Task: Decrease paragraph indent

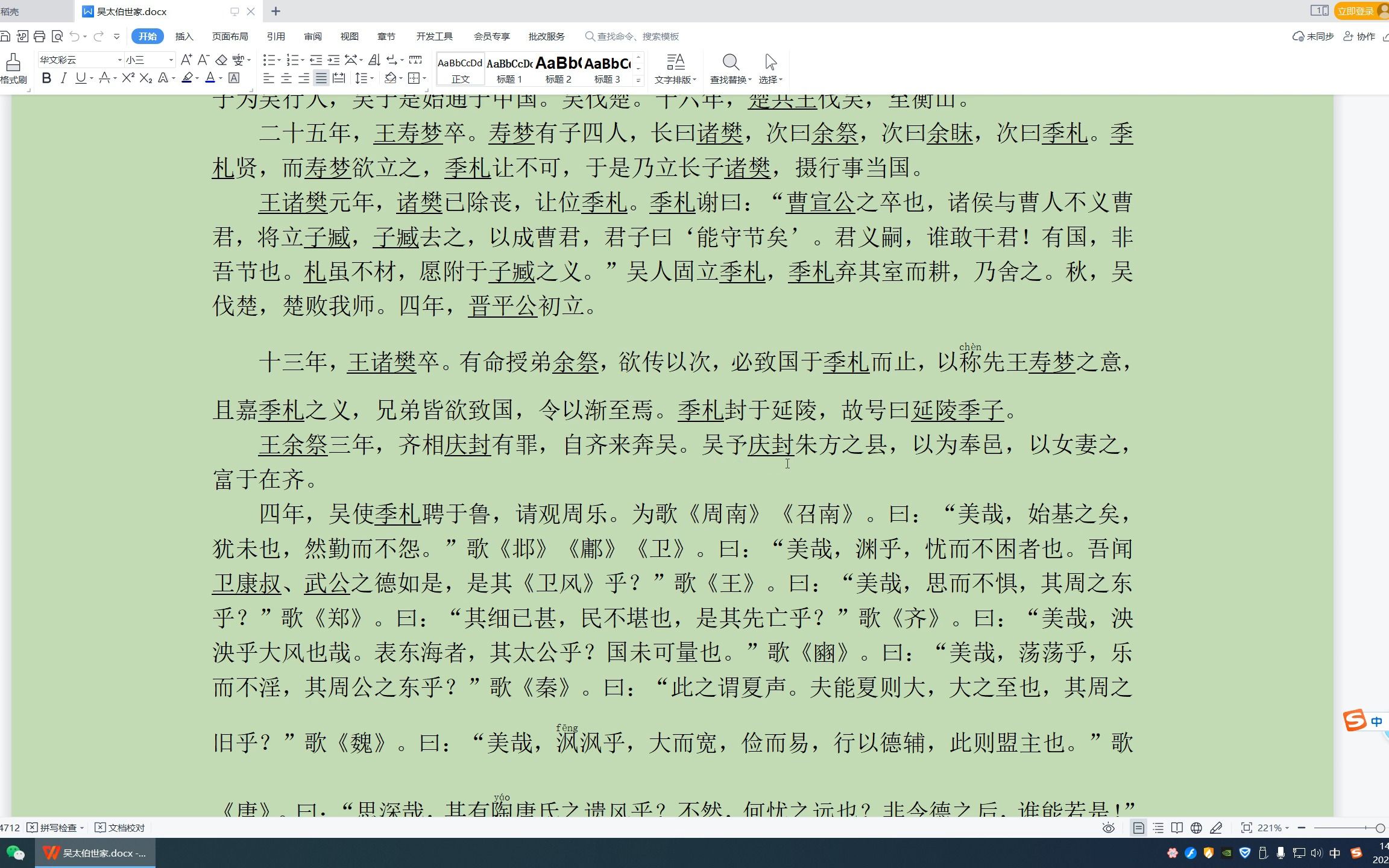Action: (x=315, y=60)
